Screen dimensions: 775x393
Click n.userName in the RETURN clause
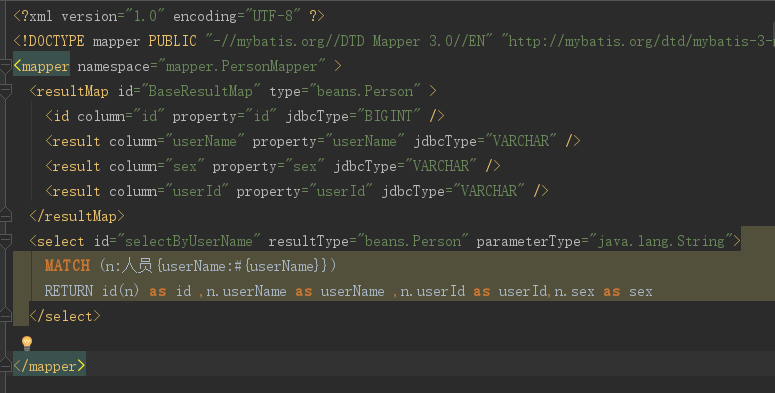pyautogui.click(x=246, y=291)
